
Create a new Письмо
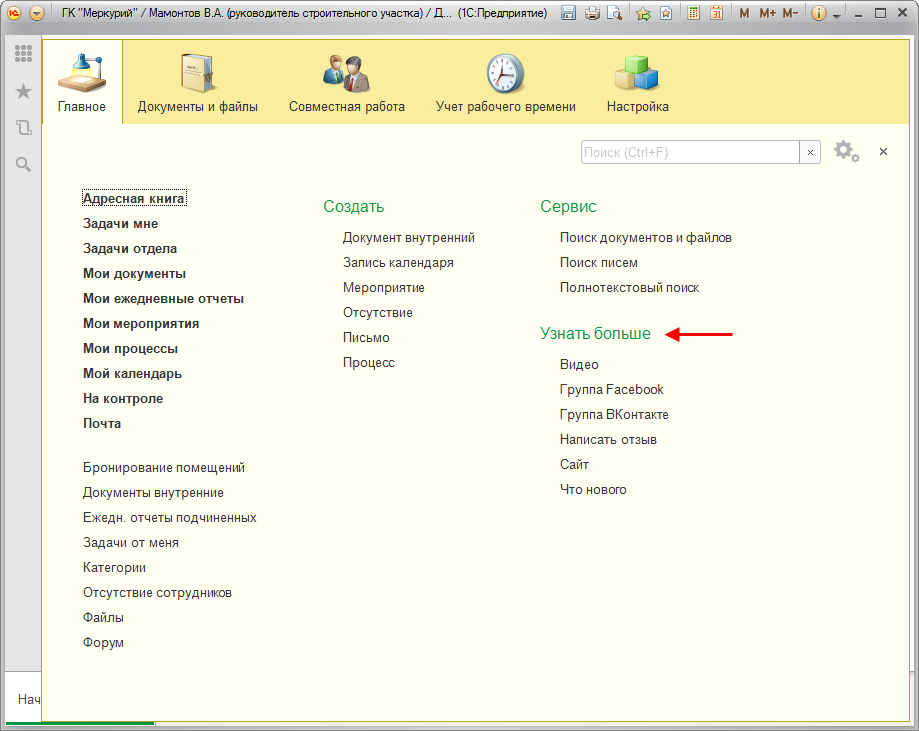click(x=366, y=338)
